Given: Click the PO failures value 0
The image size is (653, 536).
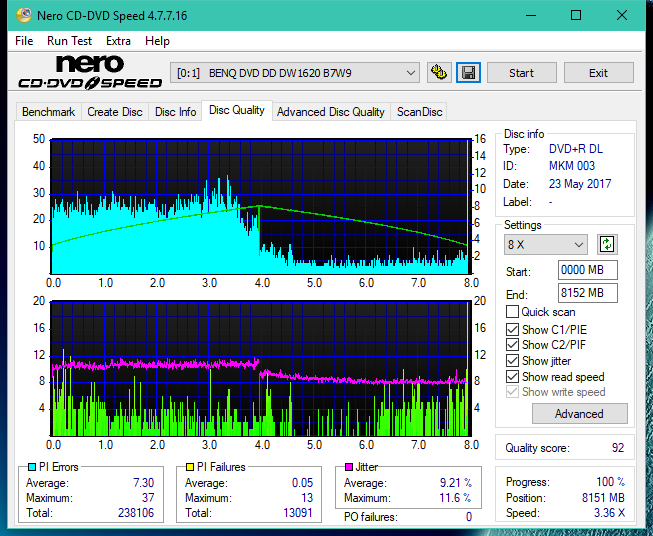Looking at the screenshot, I should [469, 517].
